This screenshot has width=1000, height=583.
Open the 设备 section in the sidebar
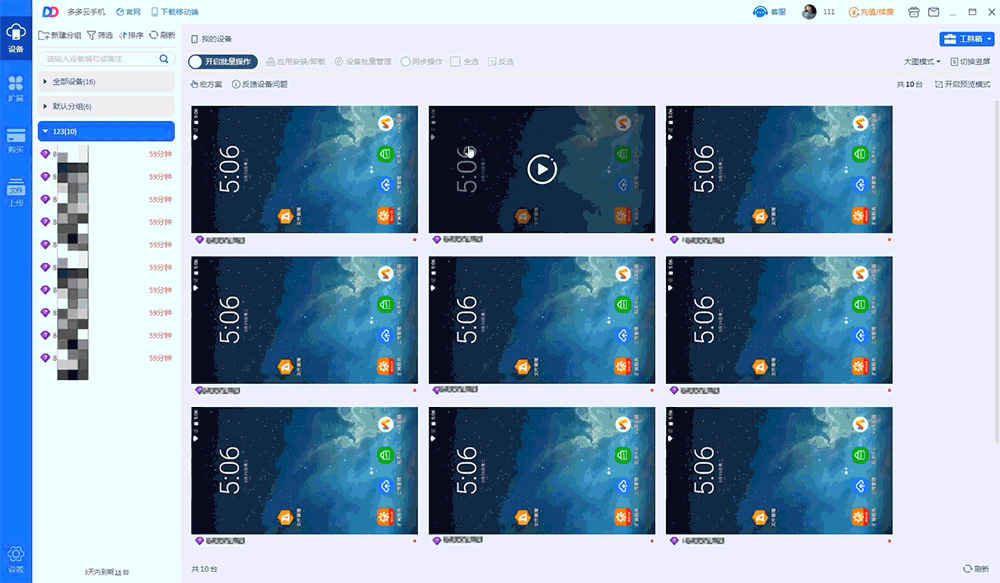tap(15, 38)
